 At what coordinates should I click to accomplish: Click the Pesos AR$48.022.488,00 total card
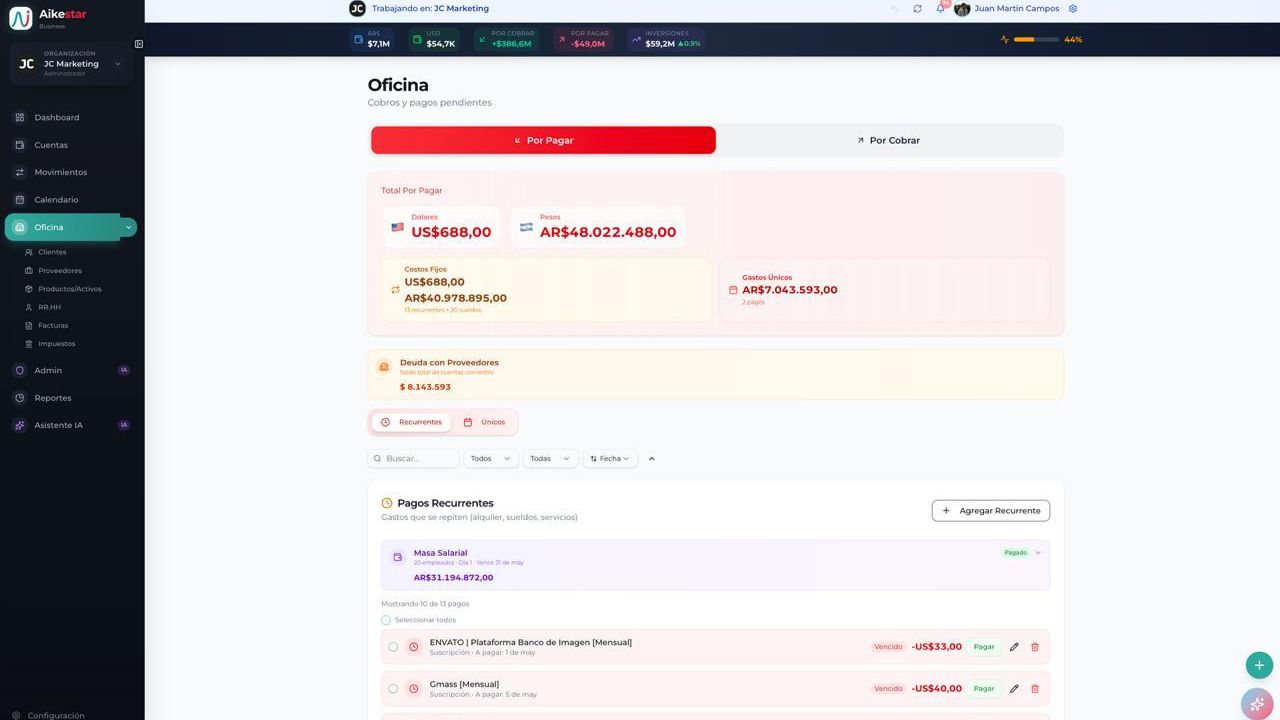(x=598, y=227)
